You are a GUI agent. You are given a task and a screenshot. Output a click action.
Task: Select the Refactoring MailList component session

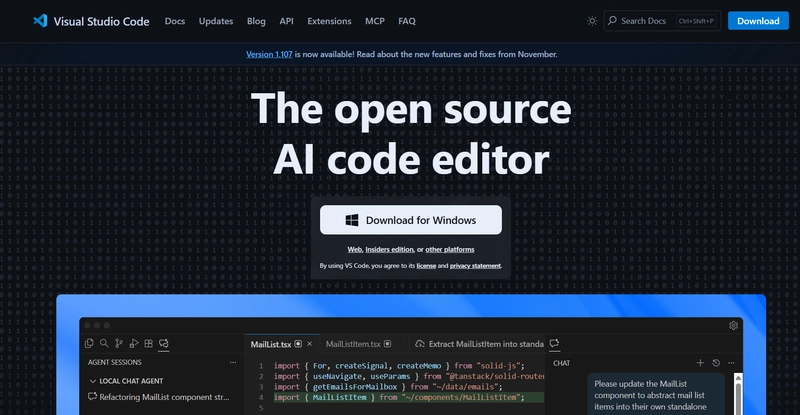161,397
